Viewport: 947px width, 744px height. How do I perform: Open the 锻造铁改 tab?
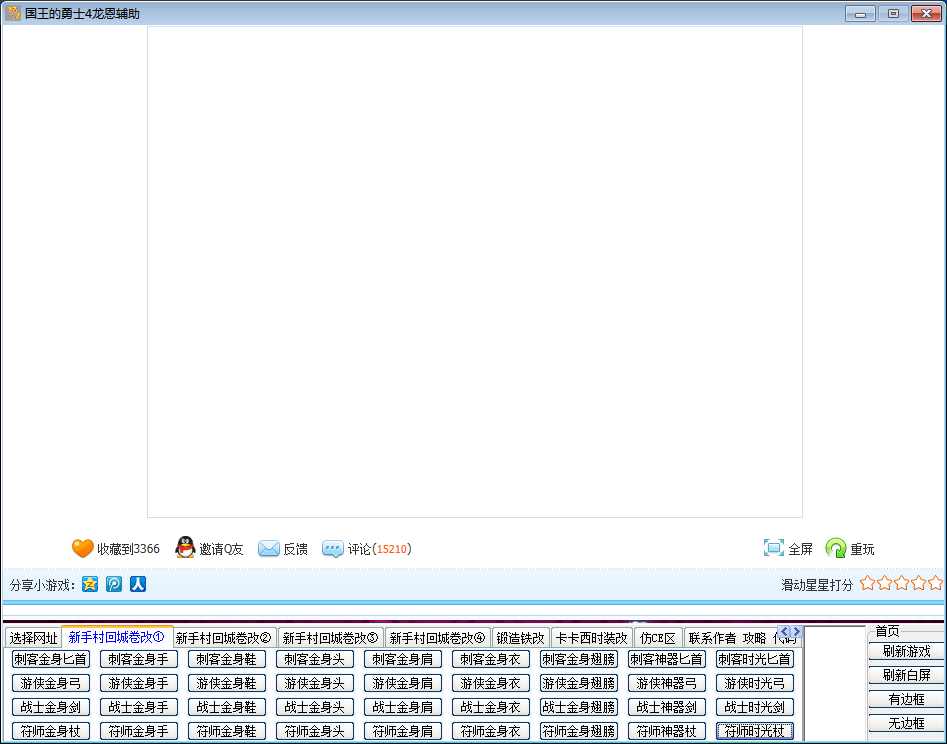pyautogui.click(x=520, y=638)
